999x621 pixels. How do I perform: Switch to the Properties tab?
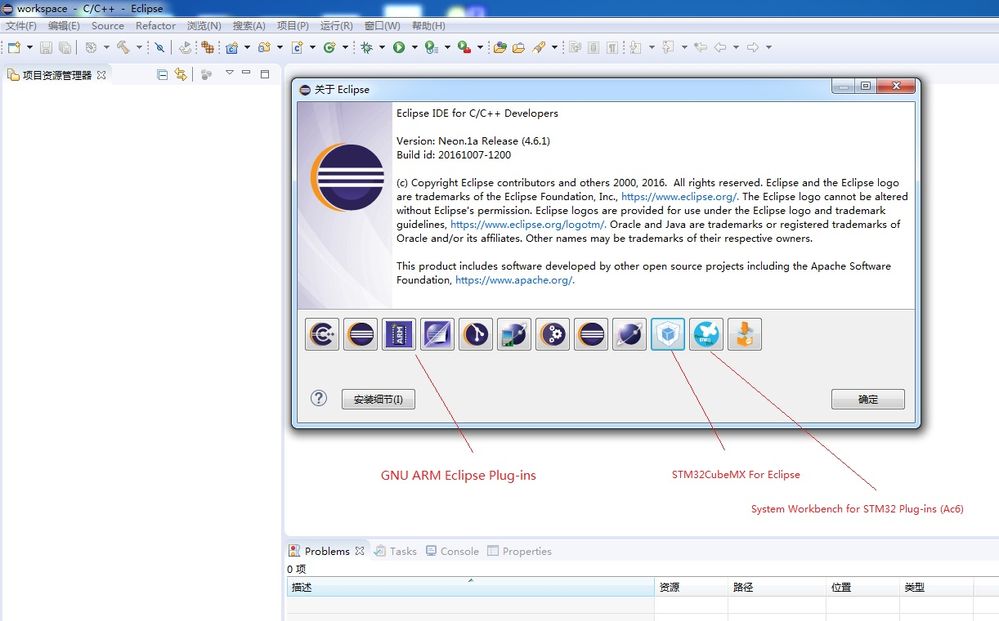520,551
